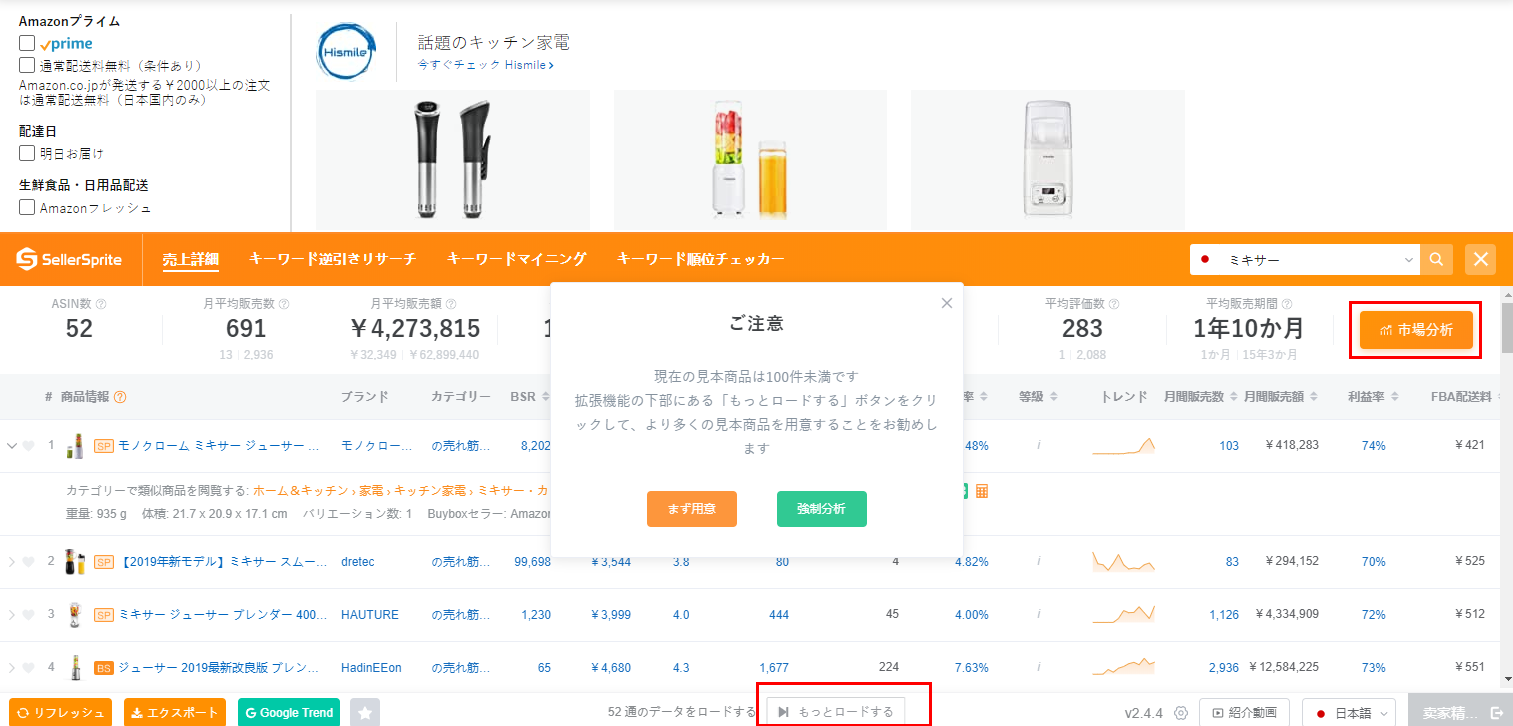Collapse row 1 details chevron
Screen dimensions: 1513x726
click(12, 446)
